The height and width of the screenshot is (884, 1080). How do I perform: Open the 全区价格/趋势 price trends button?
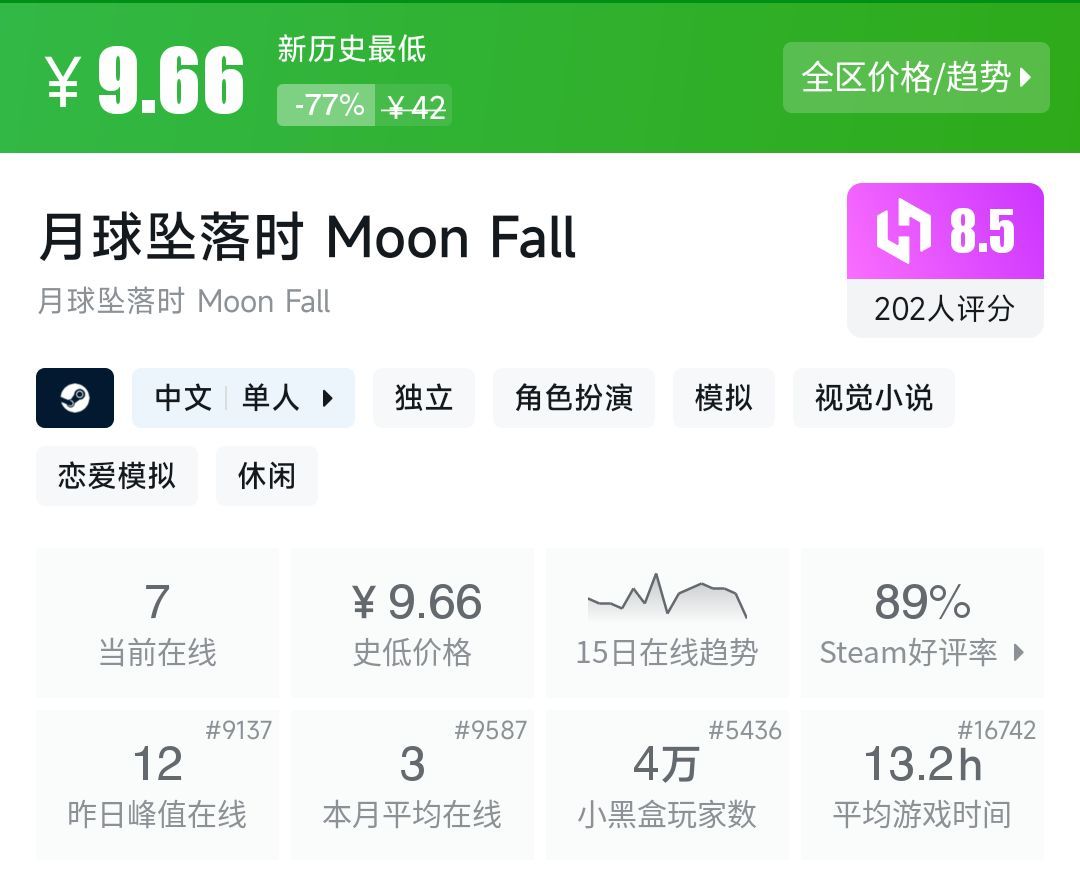point(916,77)
